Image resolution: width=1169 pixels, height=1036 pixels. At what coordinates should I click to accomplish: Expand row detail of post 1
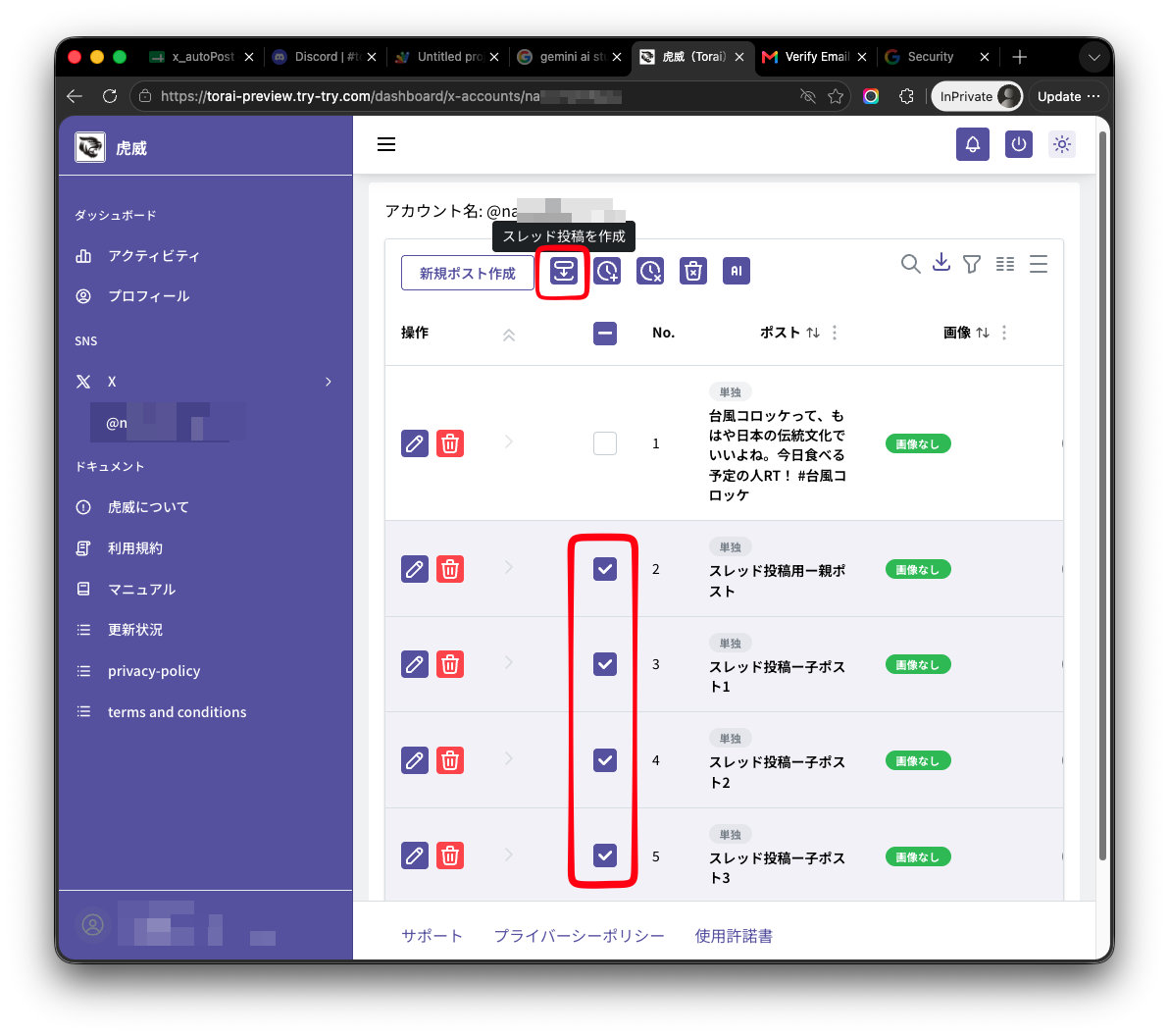(x=509, y=442)
